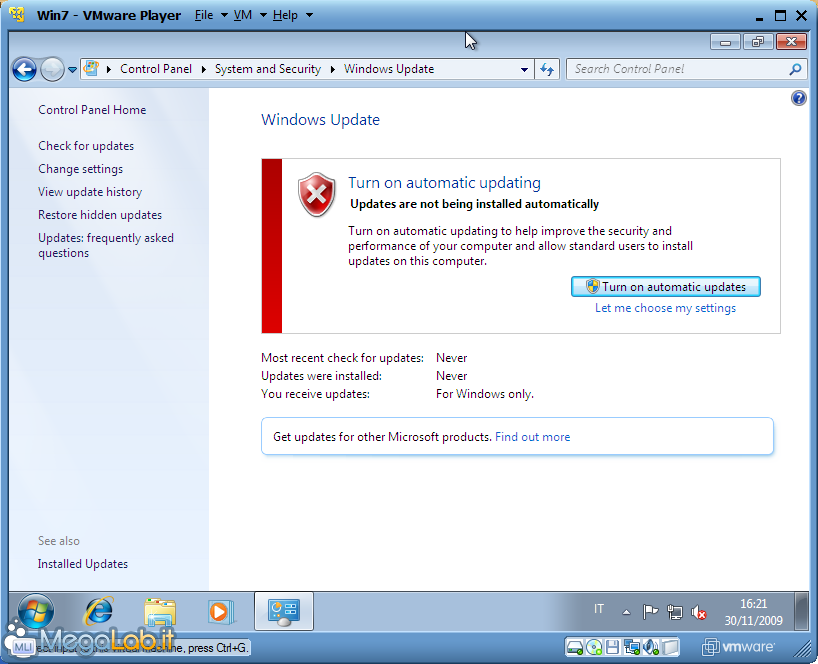The height and width of the screenshot is (664, 818).
Task: Click the VMware Player title bar icon
Action: (x=17, y=15)
